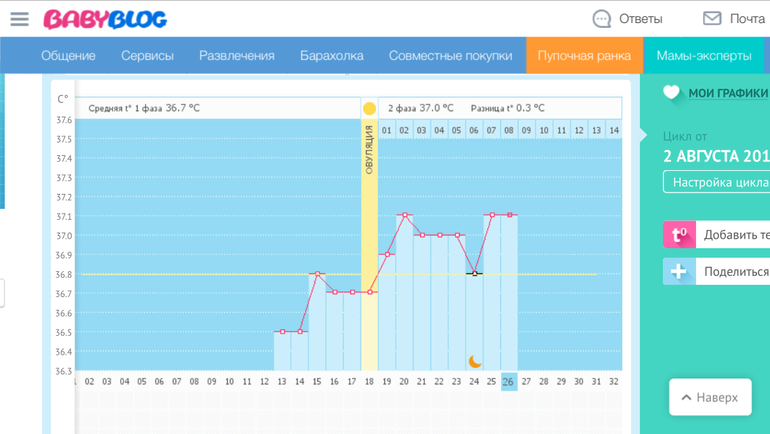Select highlighted day 26 on chart axis
The width and height of the screenshot is (770, 434).
pyautogui.click(x=508, y=381)
